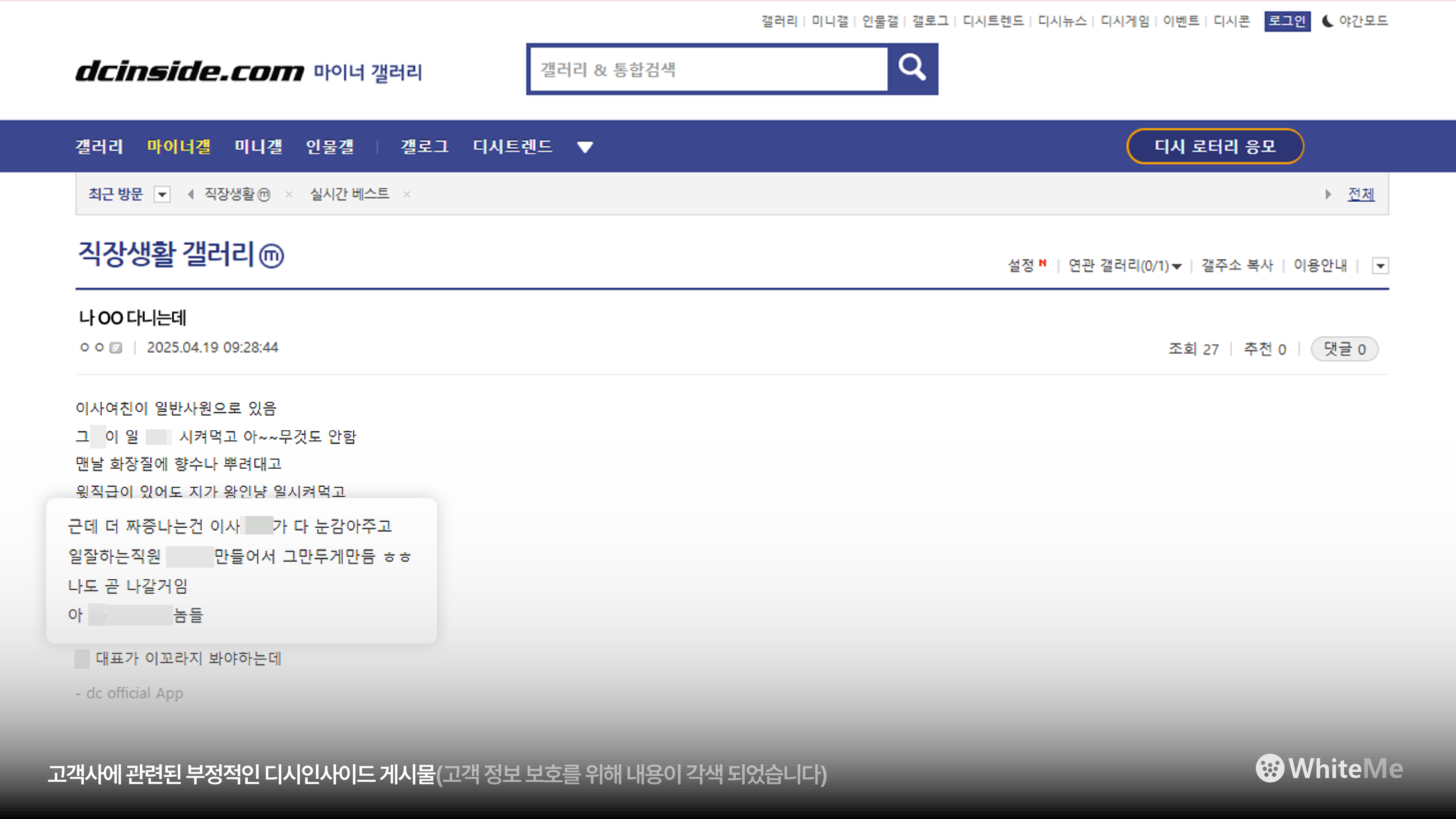Click the gallog icon next to author
The width and height of the screenshot is (1456, 819).
(116, 348)
